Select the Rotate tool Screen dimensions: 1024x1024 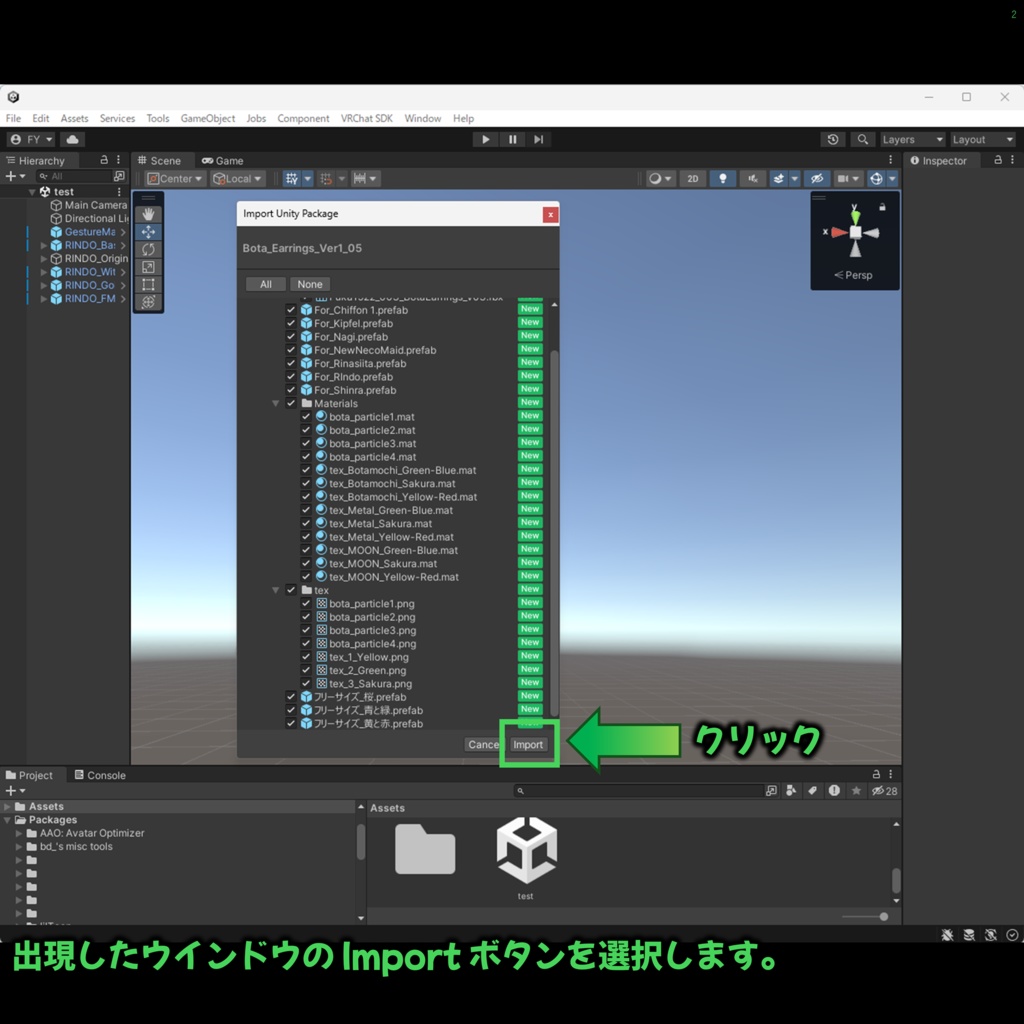click(148, 249)
